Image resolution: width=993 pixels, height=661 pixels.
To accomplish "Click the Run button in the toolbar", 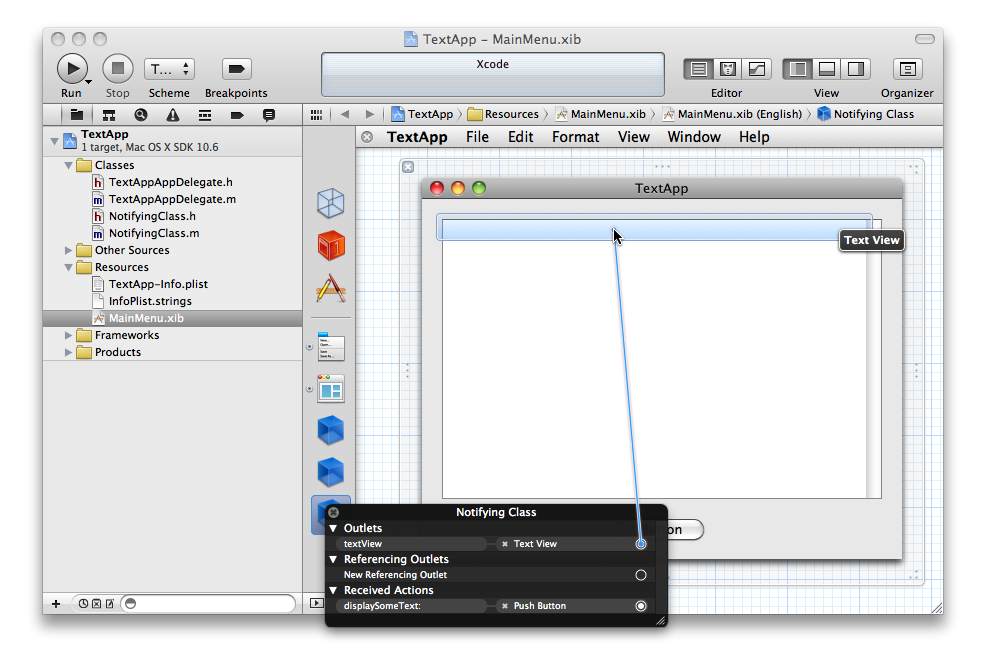I will click(72, 68).
